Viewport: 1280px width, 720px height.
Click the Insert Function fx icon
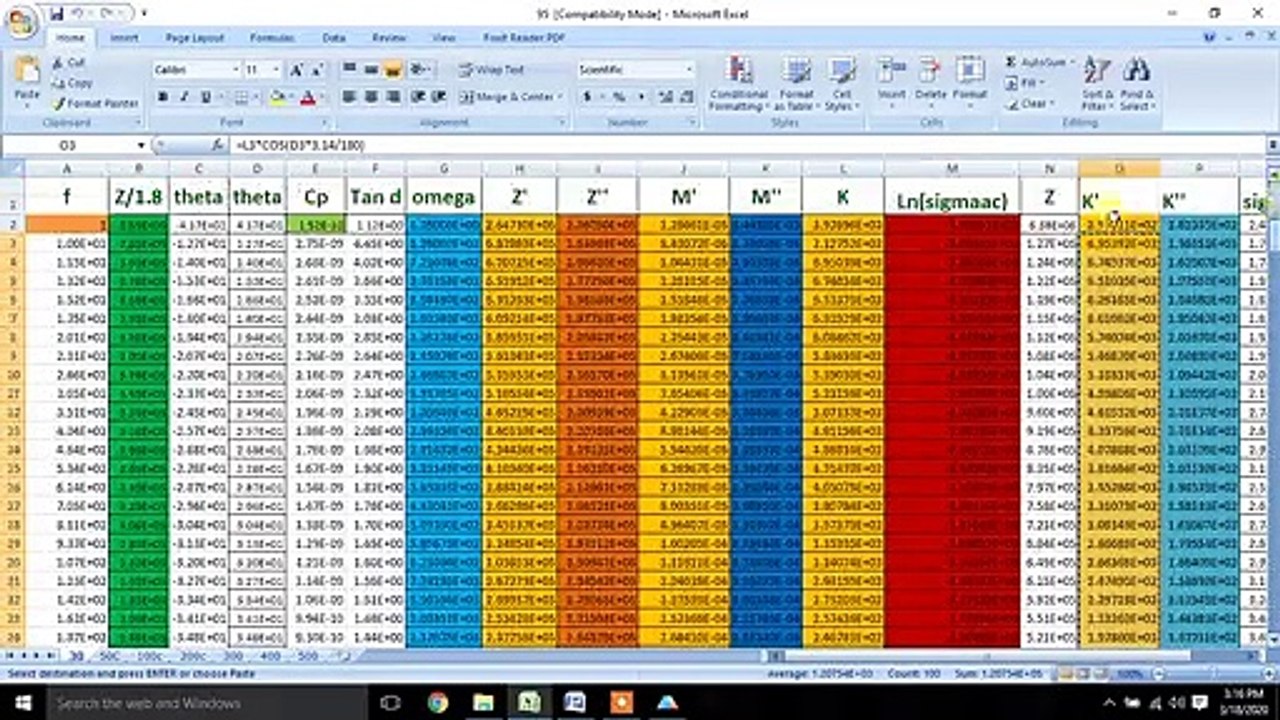point(217,145)
